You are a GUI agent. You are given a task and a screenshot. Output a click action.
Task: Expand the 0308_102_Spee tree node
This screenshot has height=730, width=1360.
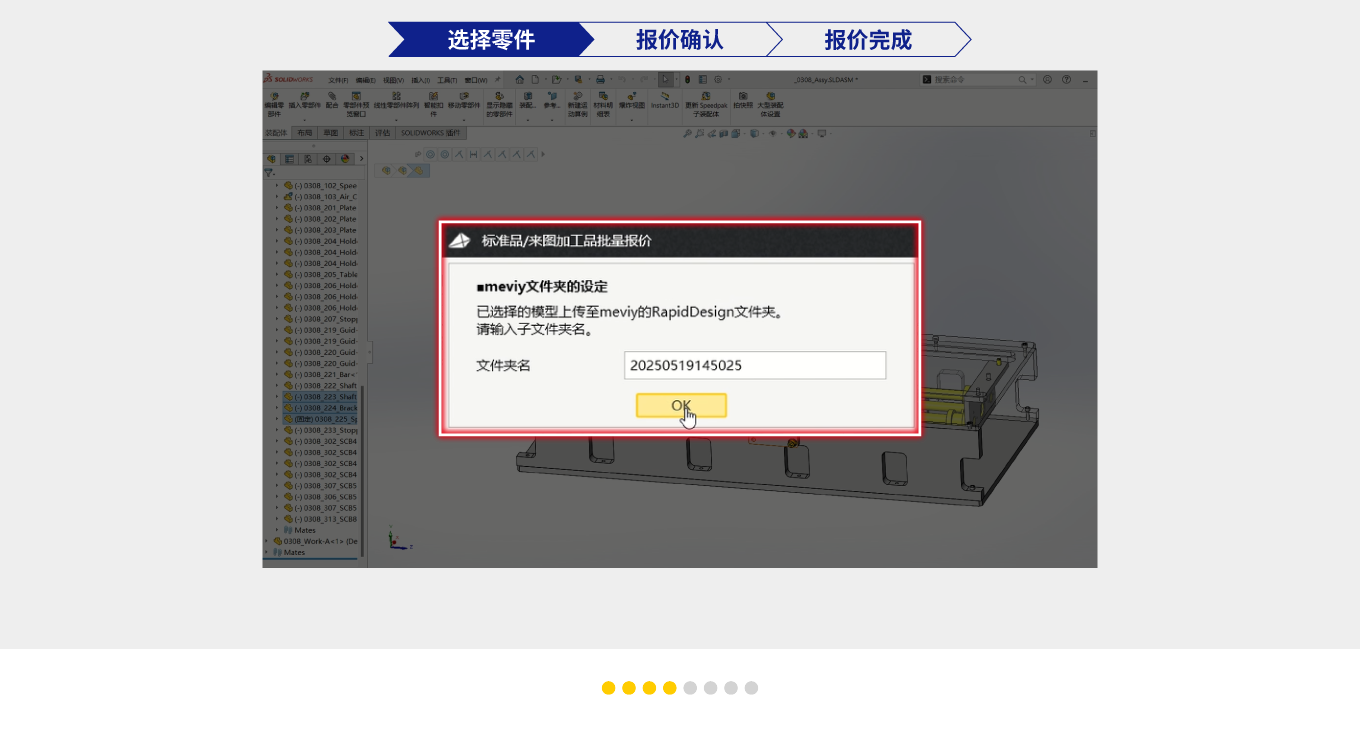277,185
